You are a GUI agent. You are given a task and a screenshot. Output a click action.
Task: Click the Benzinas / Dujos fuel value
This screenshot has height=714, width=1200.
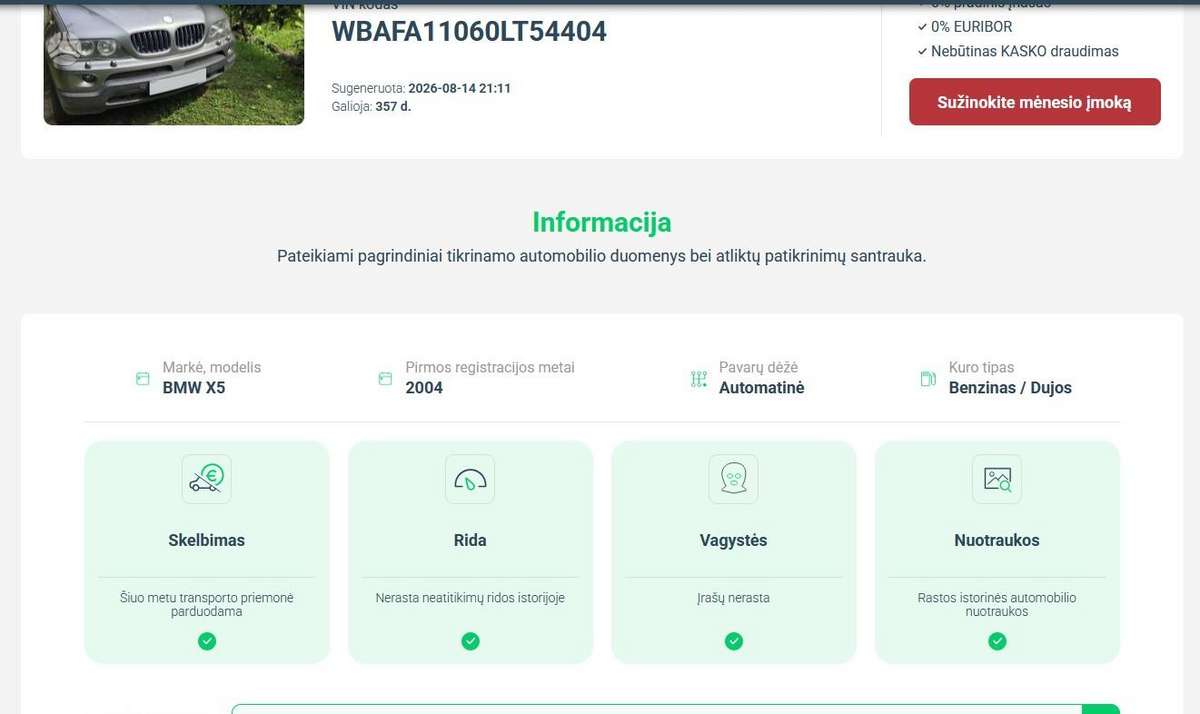(x=1010, y=388)
